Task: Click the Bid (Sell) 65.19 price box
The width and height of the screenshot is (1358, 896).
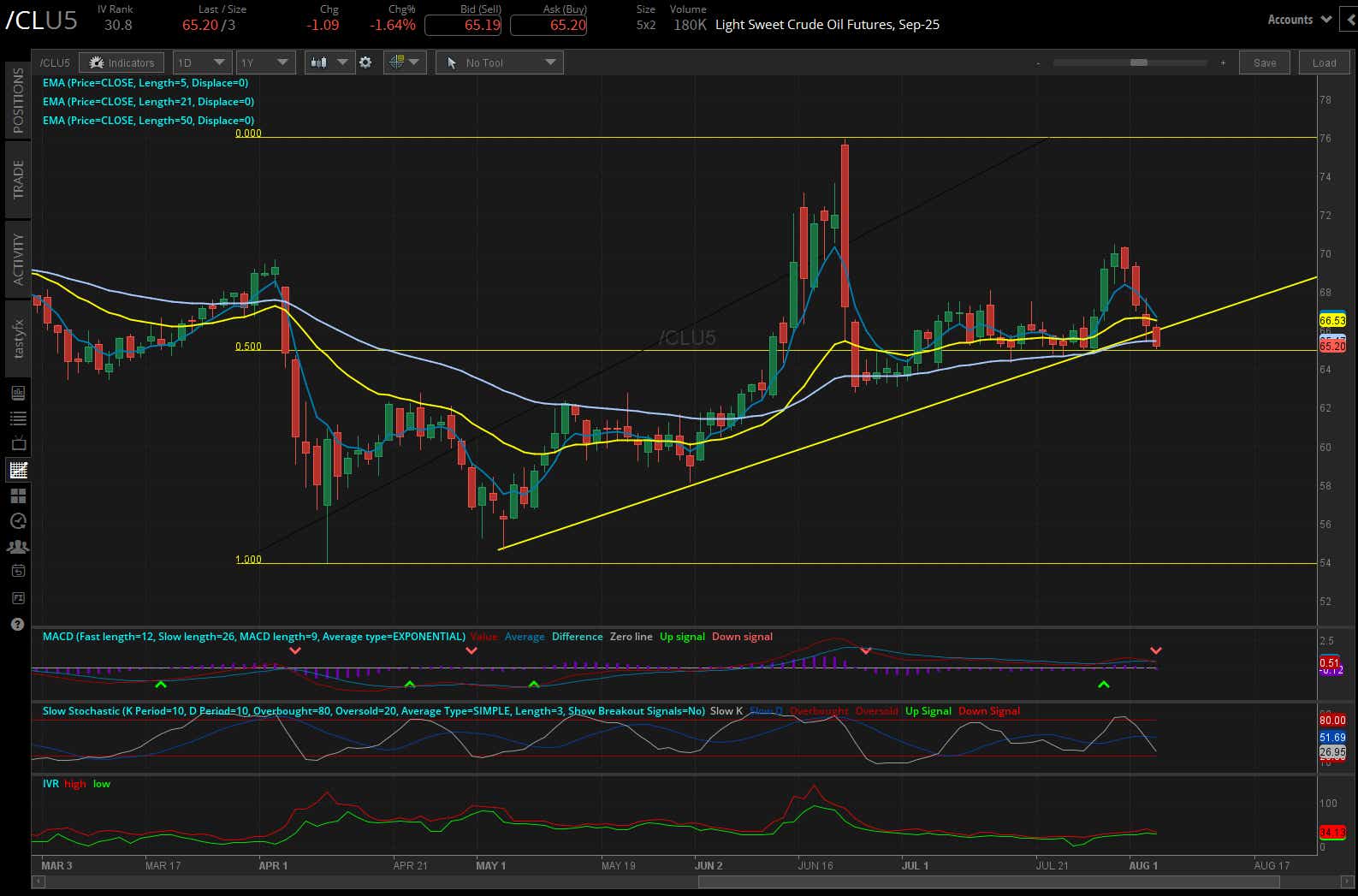Action: click(463, 25)
